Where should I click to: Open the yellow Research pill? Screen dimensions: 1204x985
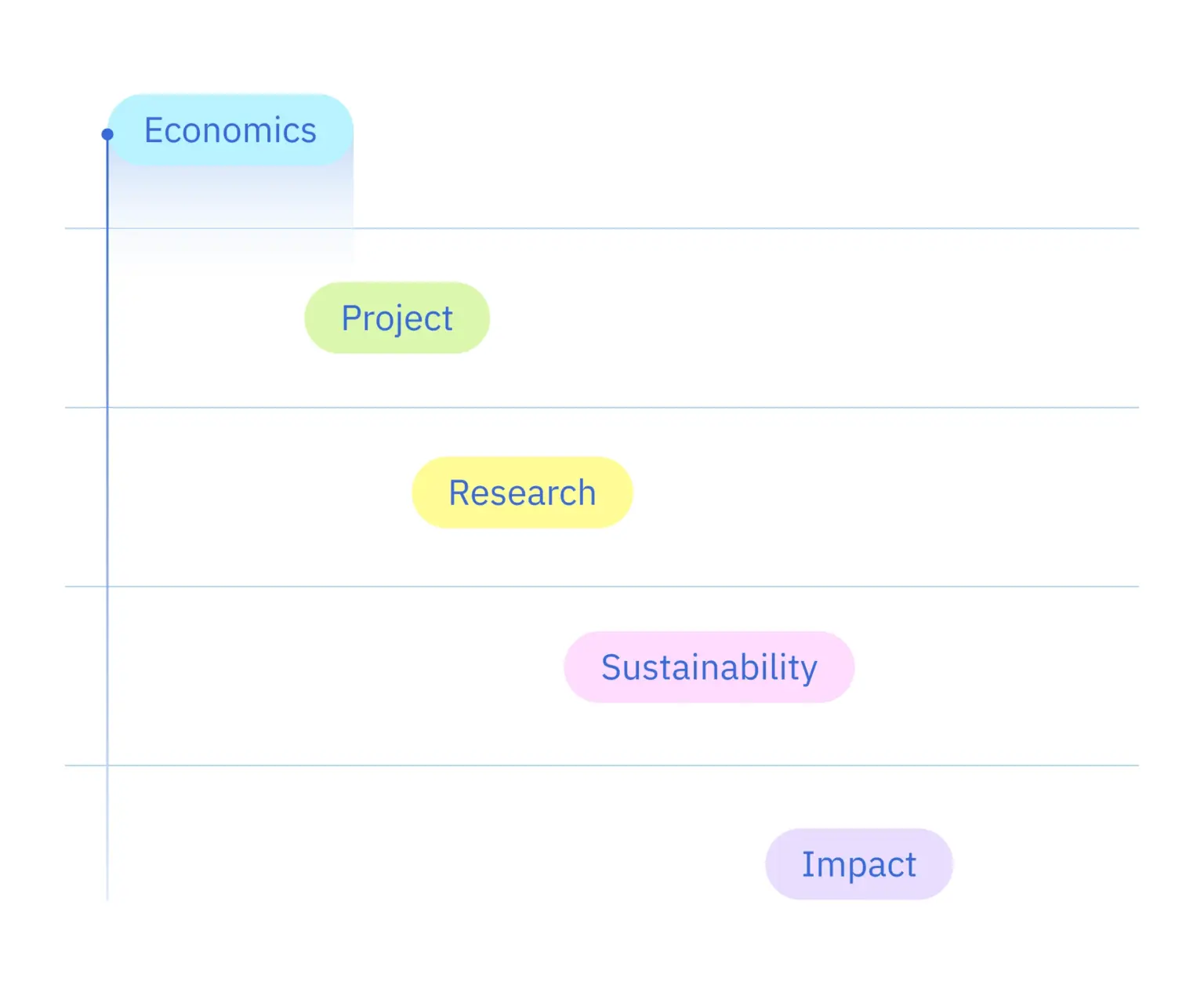(x=522, y=492)
